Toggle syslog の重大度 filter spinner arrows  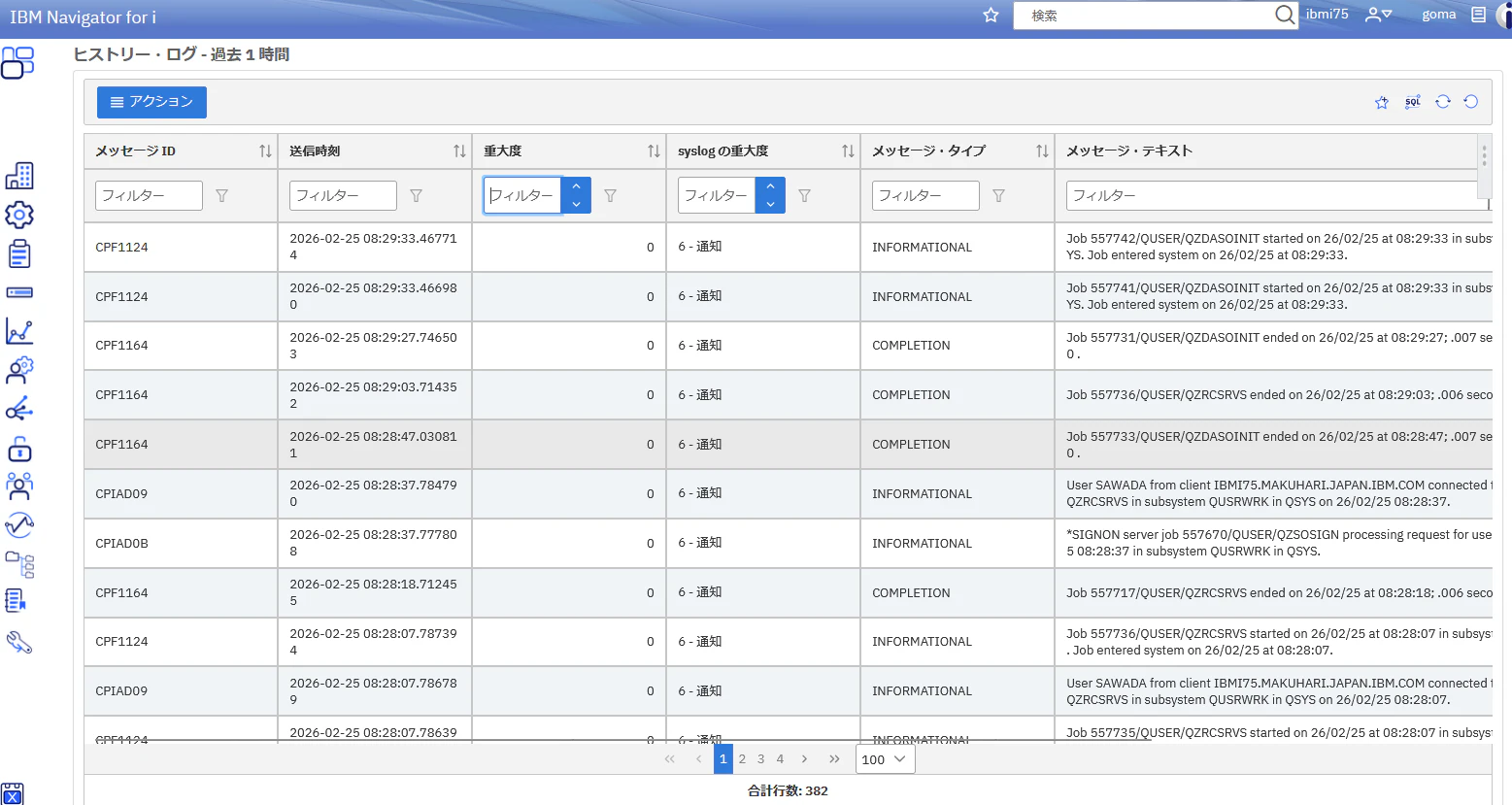(770, 195)
